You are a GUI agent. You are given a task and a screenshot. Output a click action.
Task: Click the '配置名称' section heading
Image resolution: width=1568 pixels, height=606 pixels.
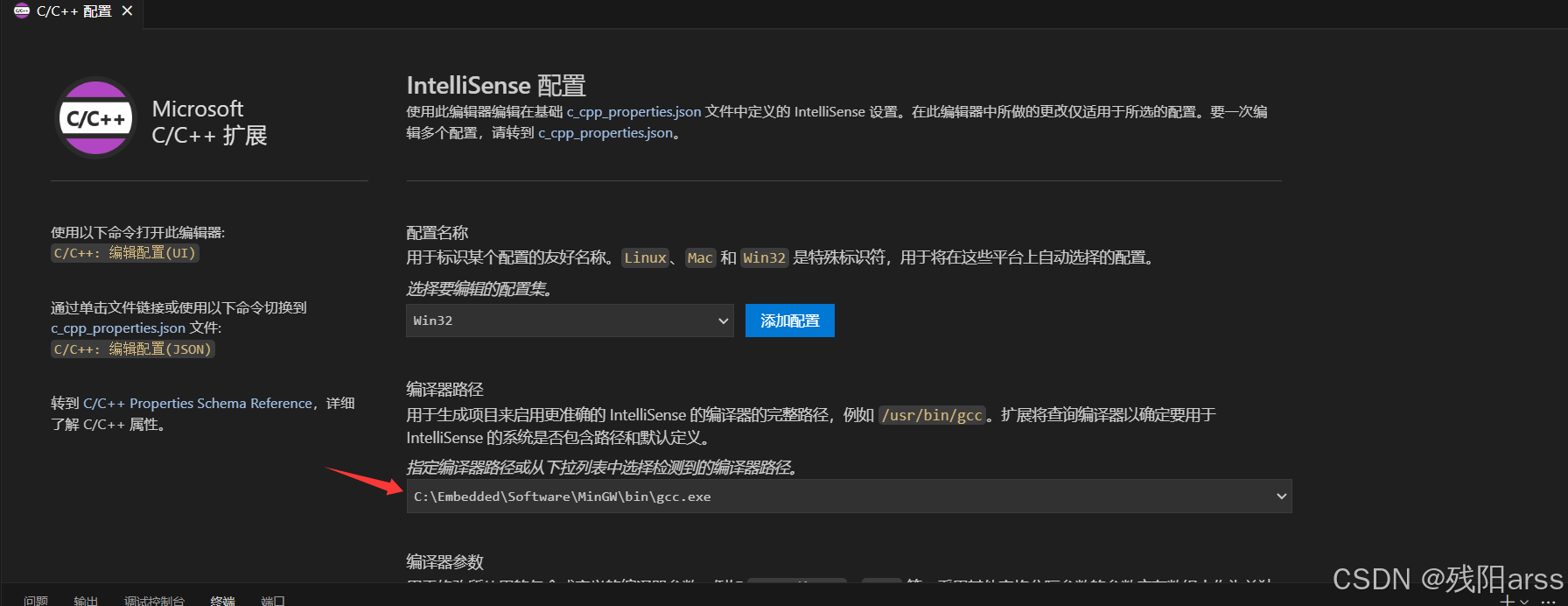437,233
